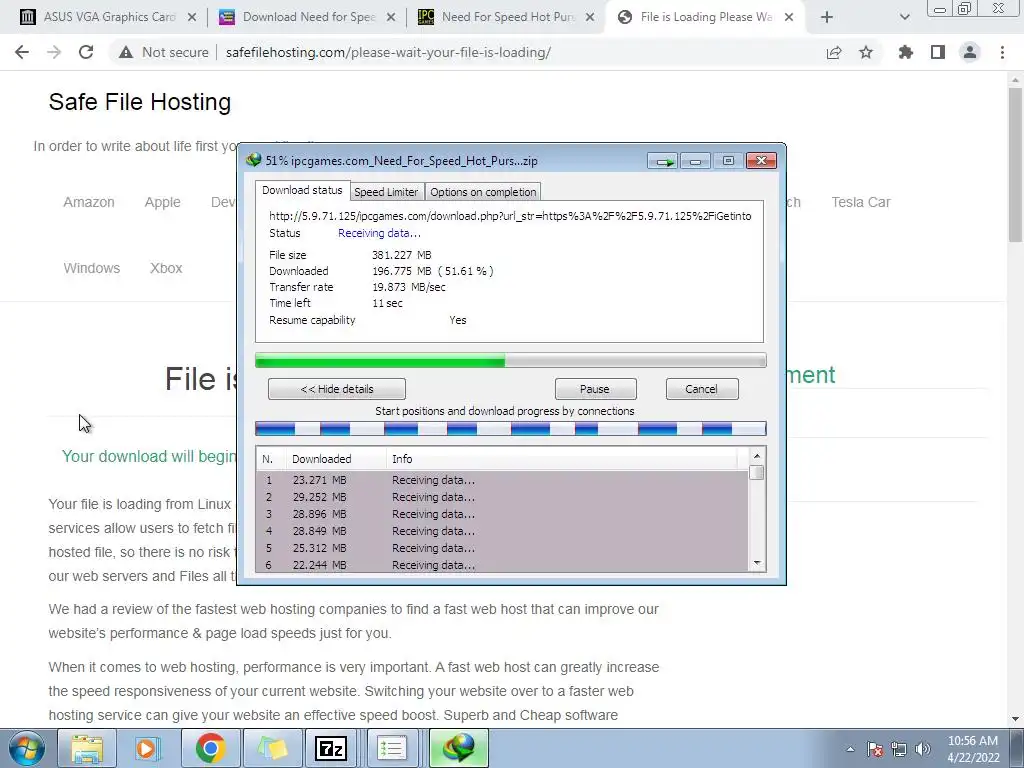
Task: Open the Windows category link
Action: click(x=91, y=268)
